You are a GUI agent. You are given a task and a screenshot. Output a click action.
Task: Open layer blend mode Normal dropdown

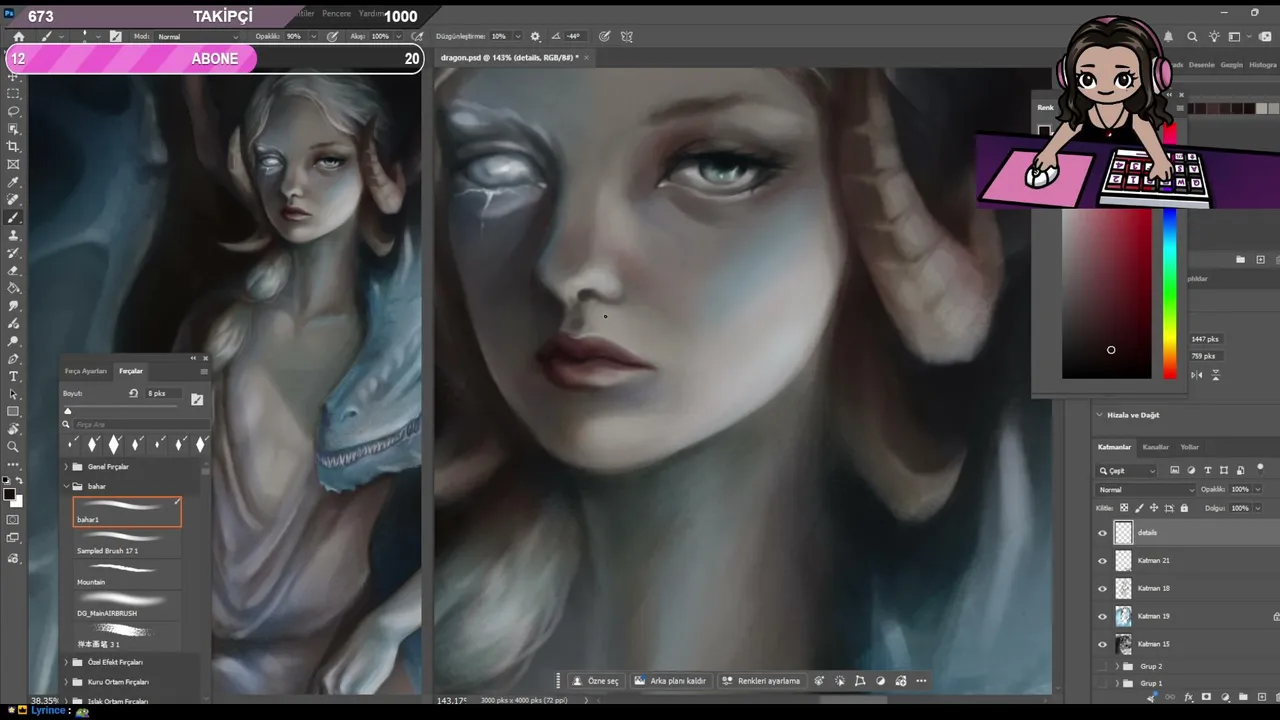(x=1146, y=490)
